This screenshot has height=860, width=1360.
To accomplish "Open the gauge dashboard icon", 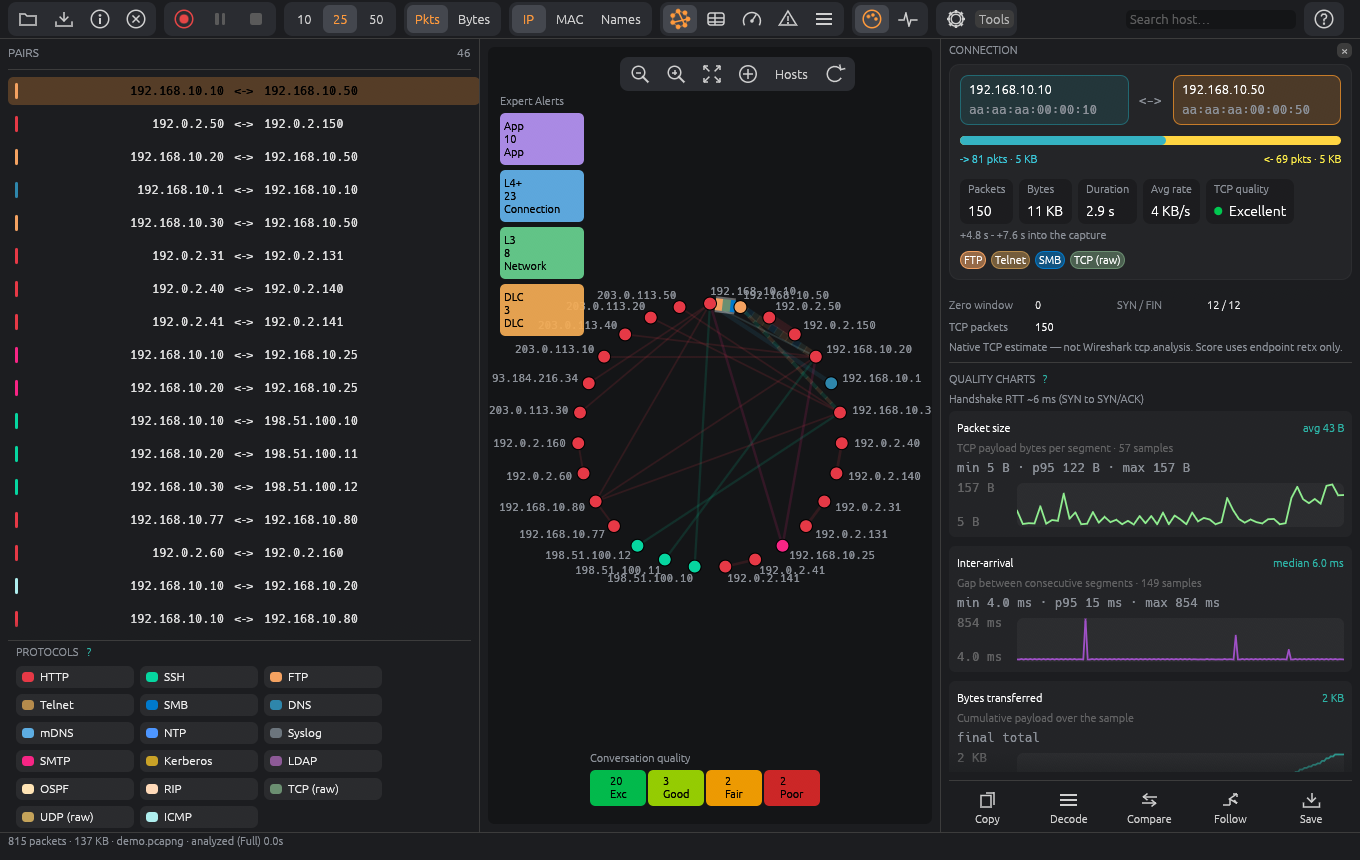I will pyautogui.click(x=752, y=19).
